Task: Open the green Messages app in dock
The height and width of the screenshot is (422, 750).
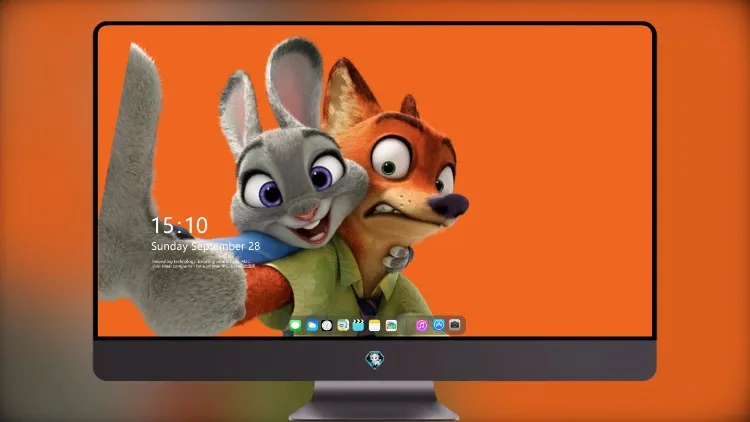Action: tap(295, 325)
